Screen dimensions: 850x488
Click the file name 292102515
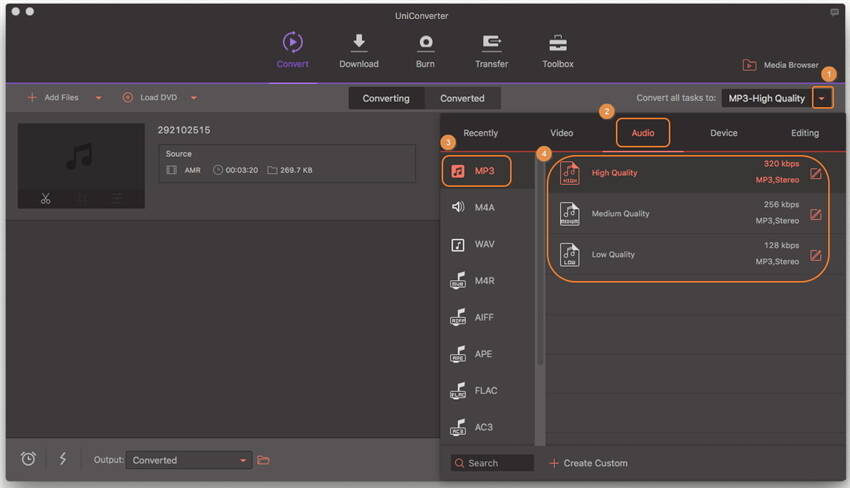tap(184, 130)
